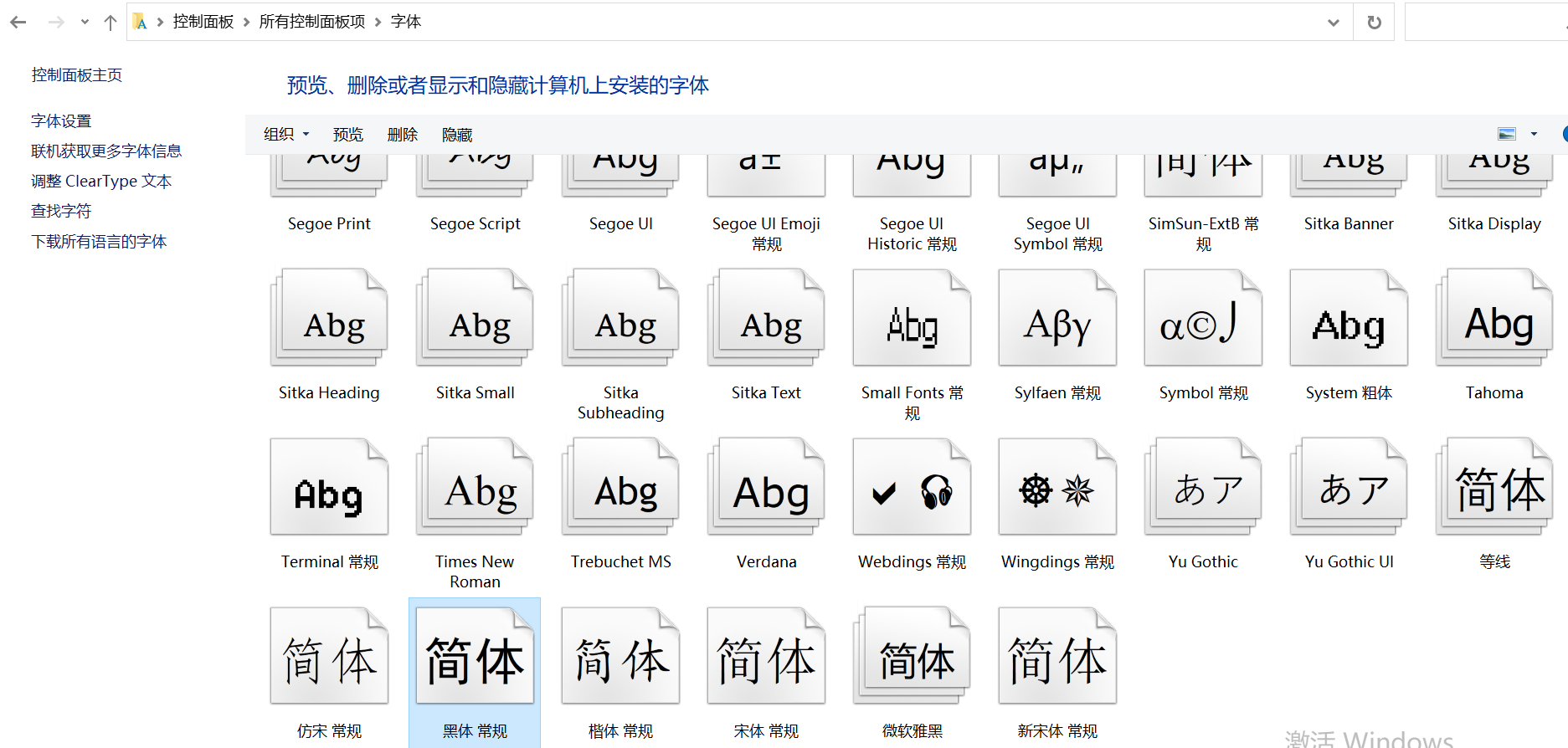Click 预览 in the toolbar
The image size is (1568, 748).
click(x=348, y=135)
